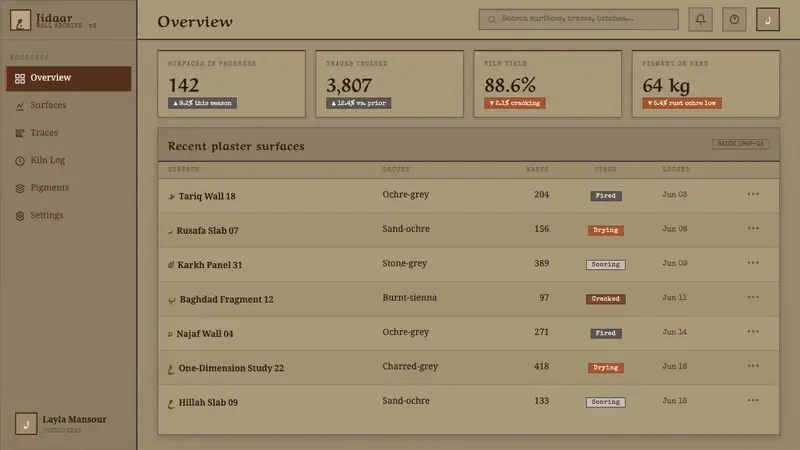800x450 pixels.
Task: Click the Fired badge for Tariq Wall 18
Action: tap(606, 196)
